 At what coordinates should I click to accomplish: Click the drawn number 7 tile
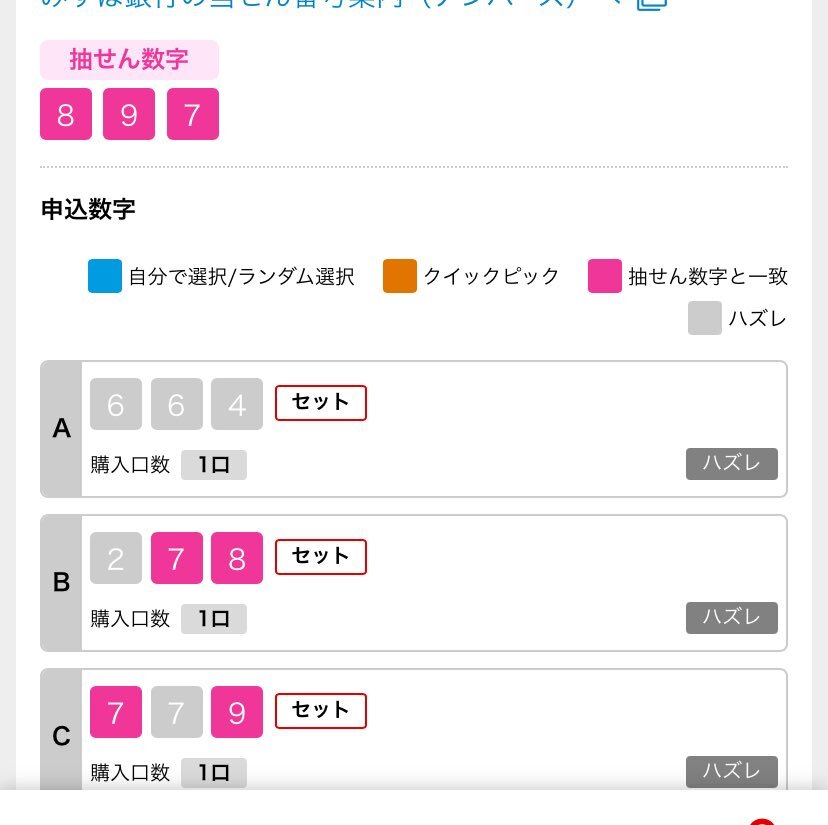(x=193, y=114)
